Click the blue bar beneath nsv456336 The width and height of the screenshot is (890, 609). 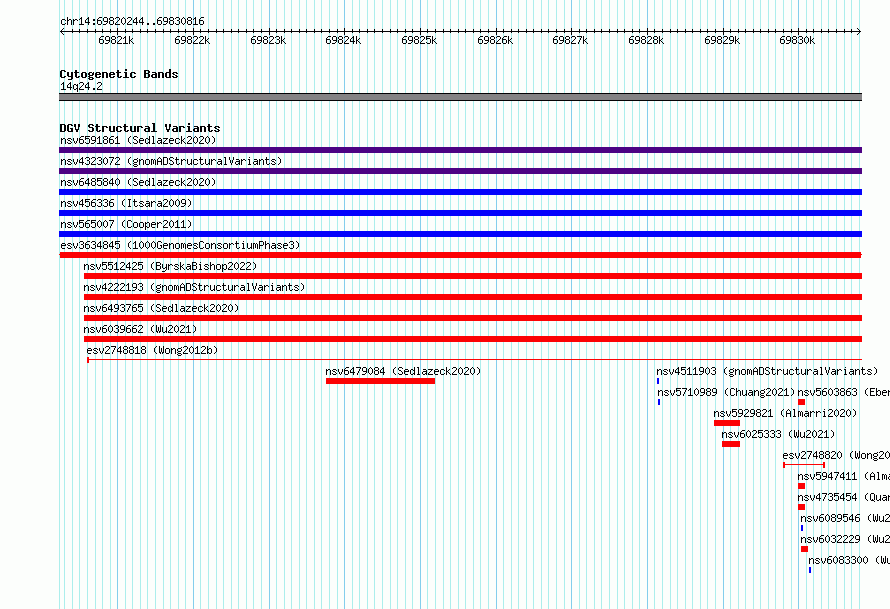click(460, 213)
